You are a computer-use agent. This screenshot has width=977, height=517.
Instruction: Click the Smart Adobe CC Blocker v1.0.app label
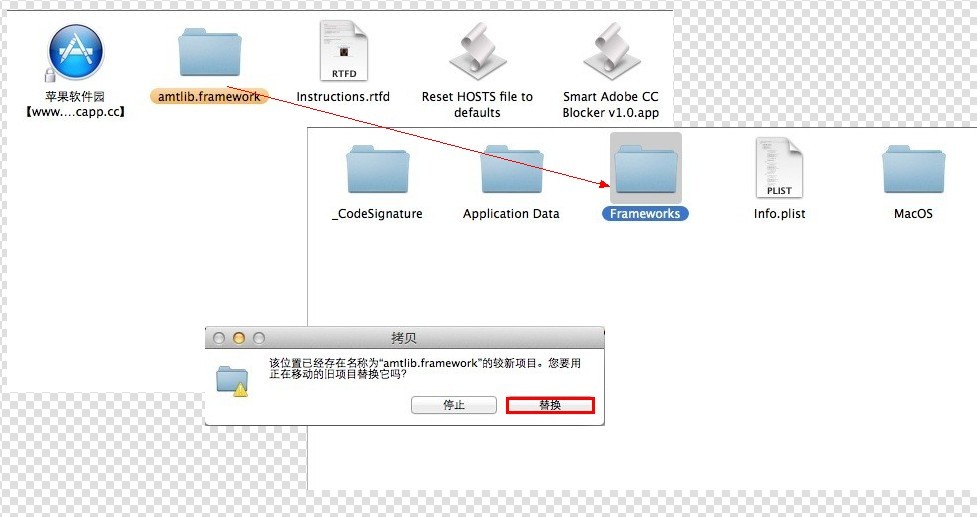[x=611, y=105]
